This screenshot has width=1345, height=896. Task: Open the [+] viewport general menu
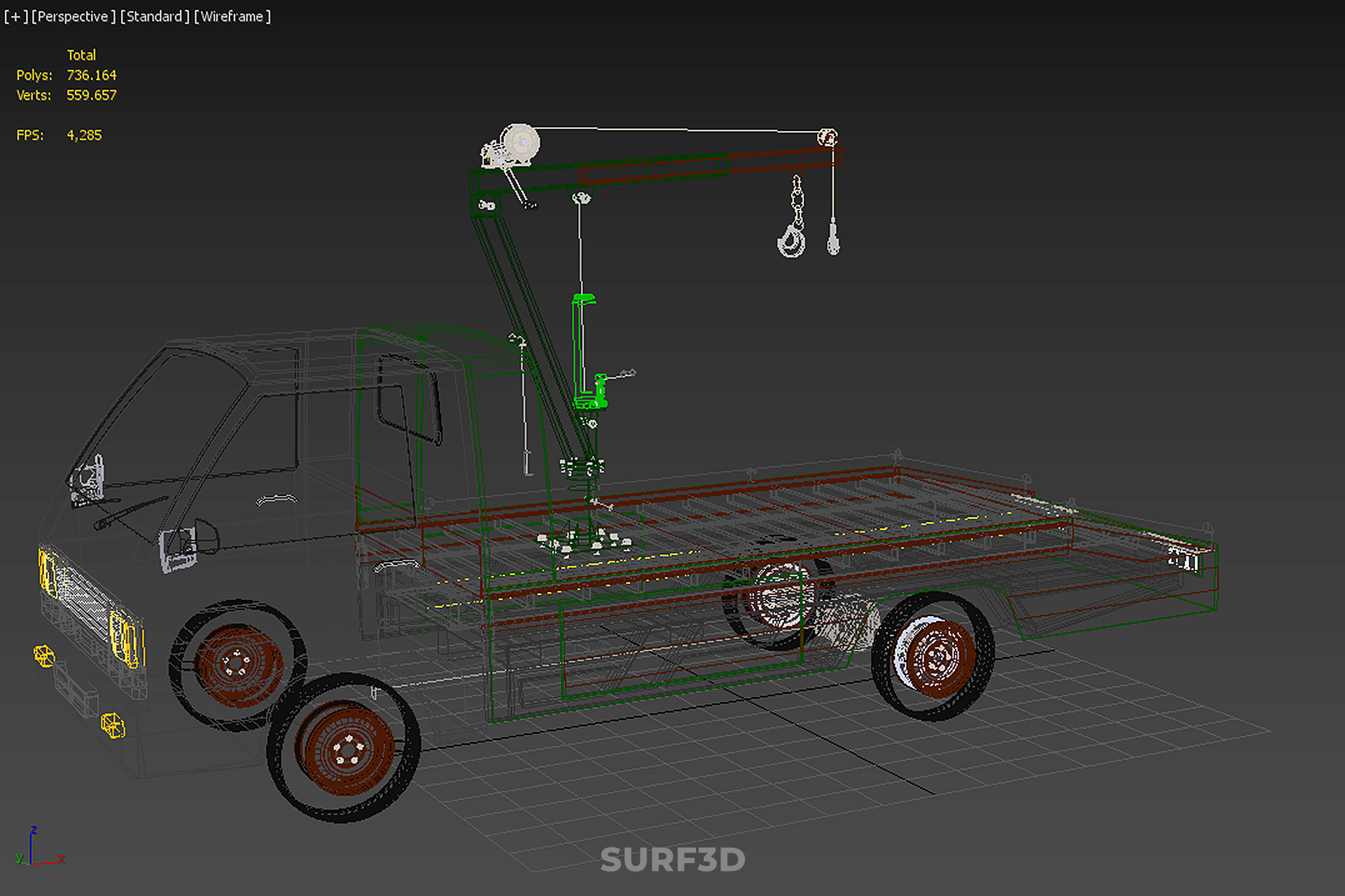[x=15, y=16]
